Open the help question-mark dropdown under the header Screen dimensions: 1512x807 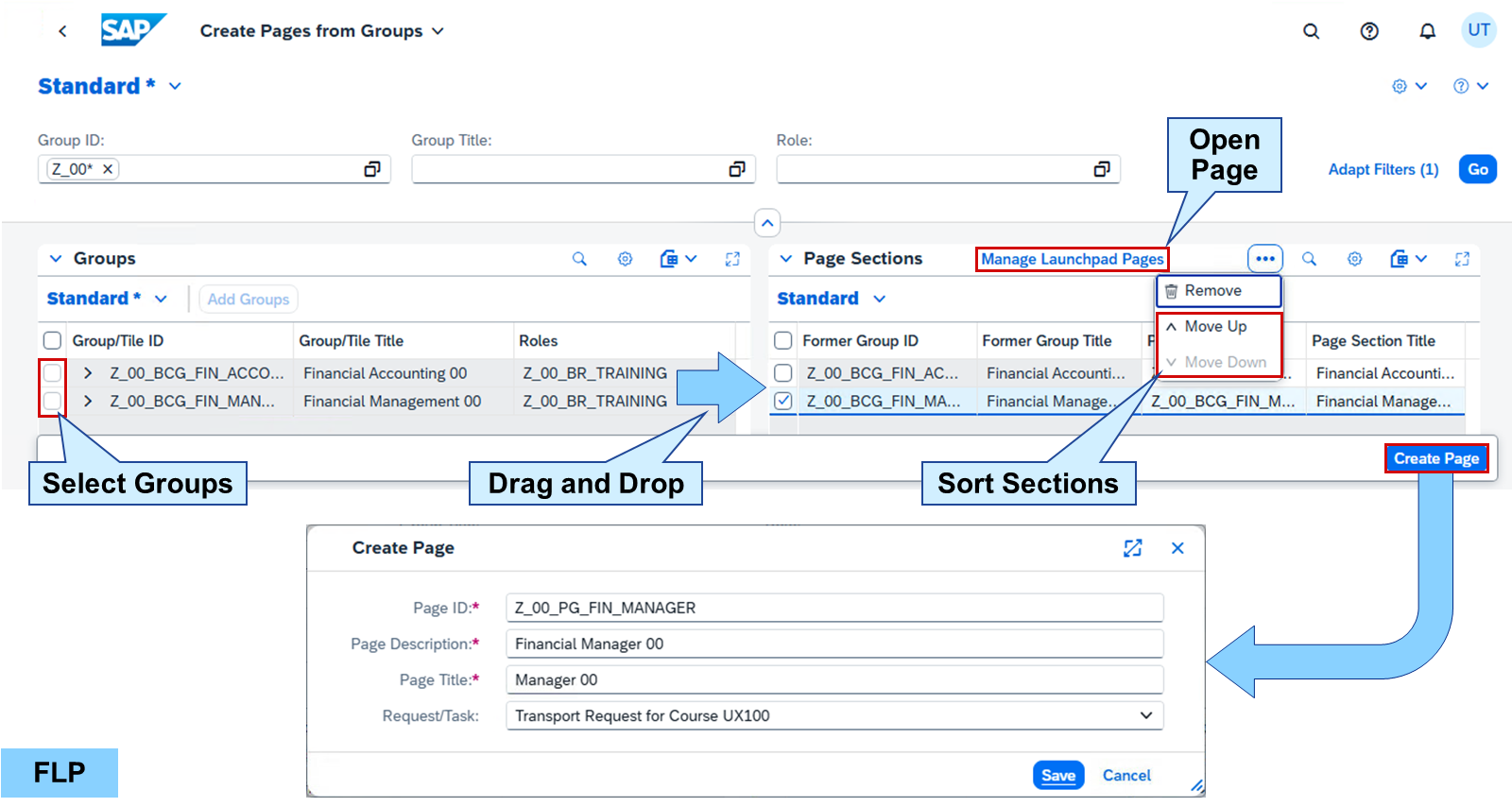(1470, 86)
